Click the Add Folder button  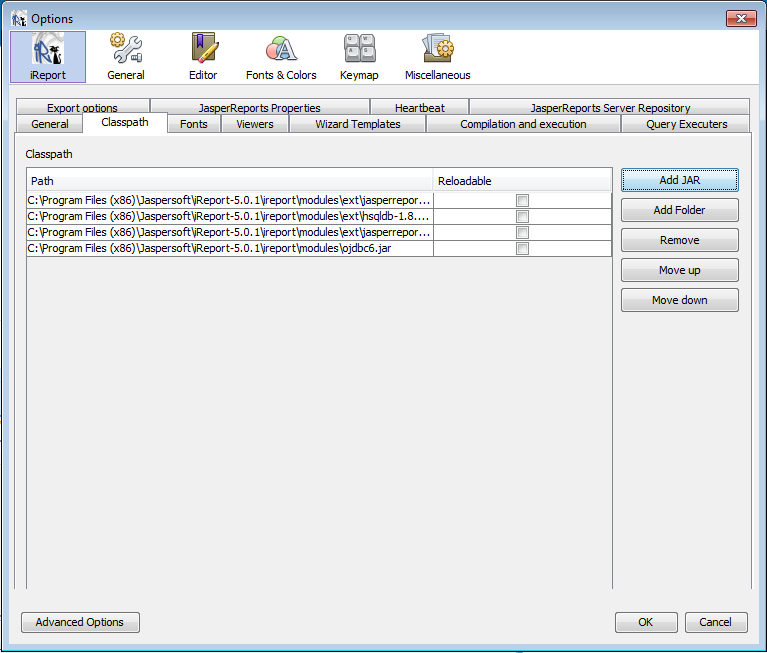click(679, 210)
